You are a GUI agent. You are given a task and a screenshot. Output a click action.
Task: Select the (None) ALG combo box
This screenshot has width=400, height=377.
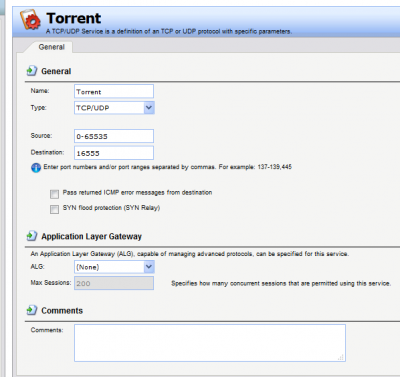click(x=114, y=267)
